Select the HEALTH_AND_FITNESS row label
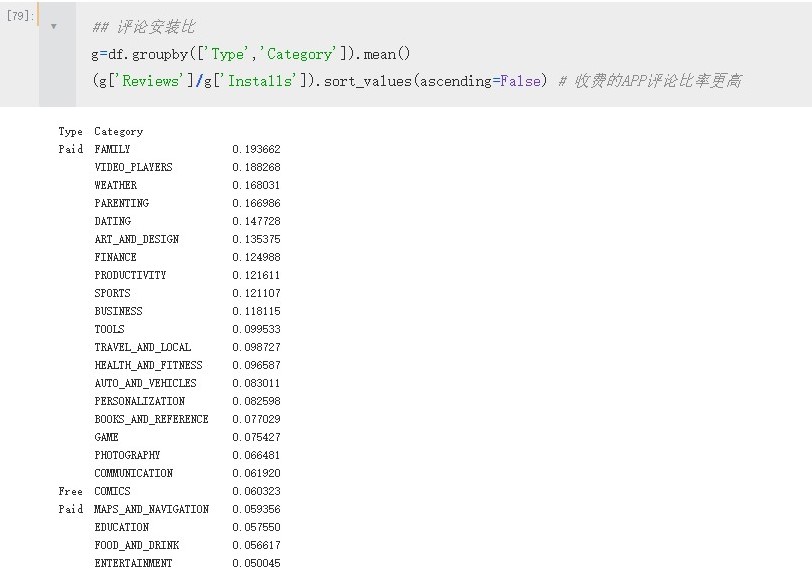Image resolution: width=812 pixels, height=573 pixels. [148, 365]
